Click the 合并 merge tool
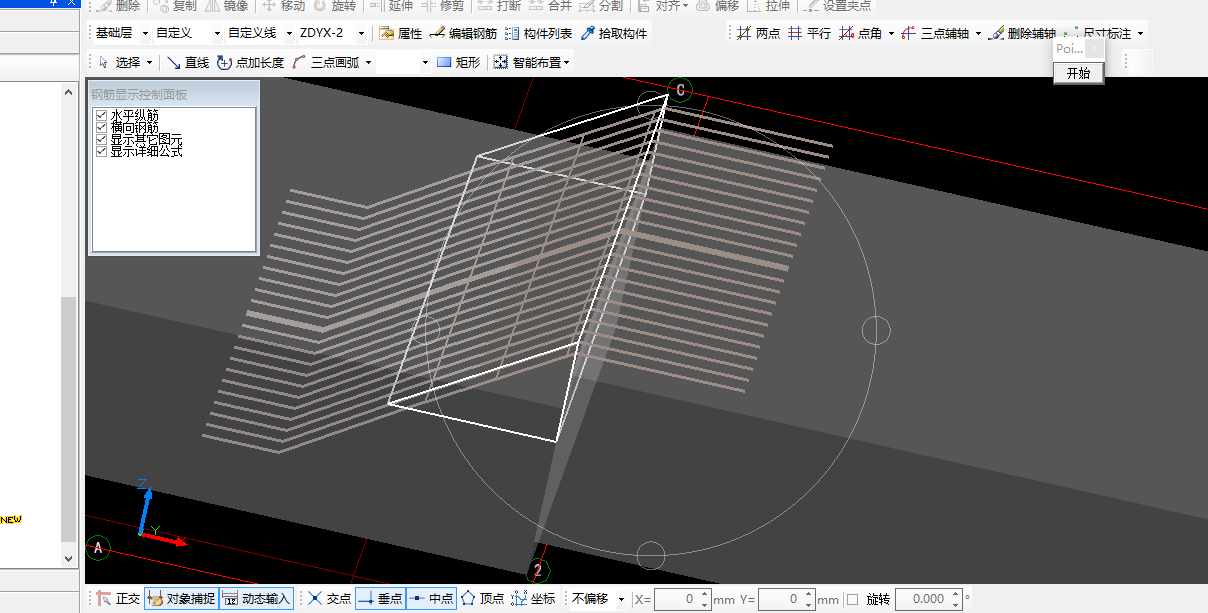The height and width of the screenshot is (613, 1208). [x=550, y=5]
